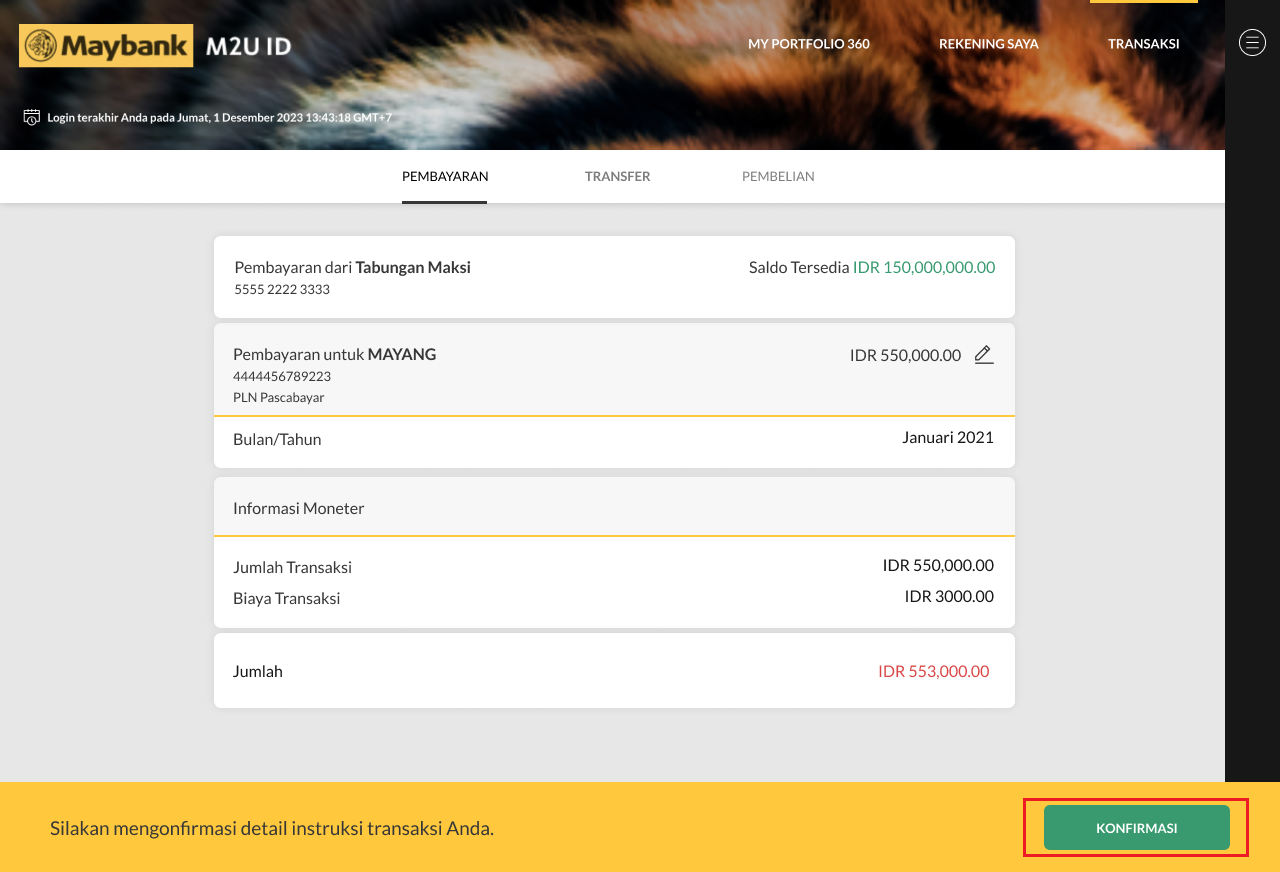The height and width of the screenshot is (872, 1280).
Task: Select account number 5555 2222 3333
Action: (282, 289)
